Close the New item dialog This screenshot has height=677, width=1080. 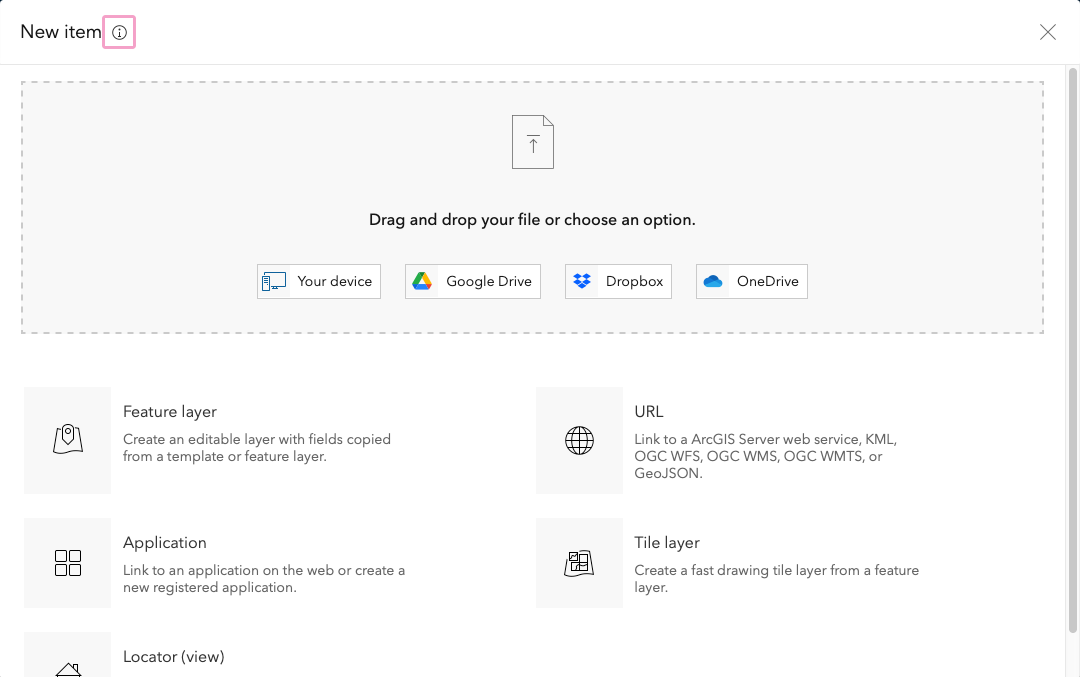coord(1048,32)
